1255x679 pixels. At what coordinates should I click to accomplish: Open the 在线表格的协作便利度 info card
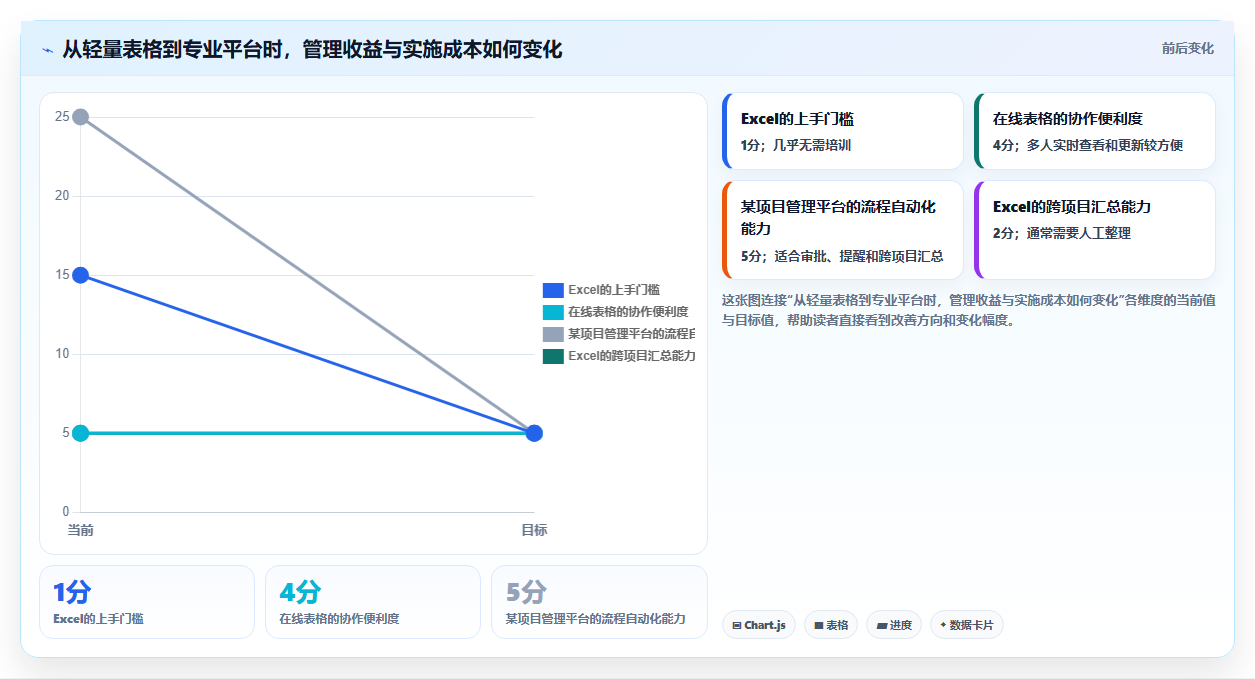point(1094,131)
